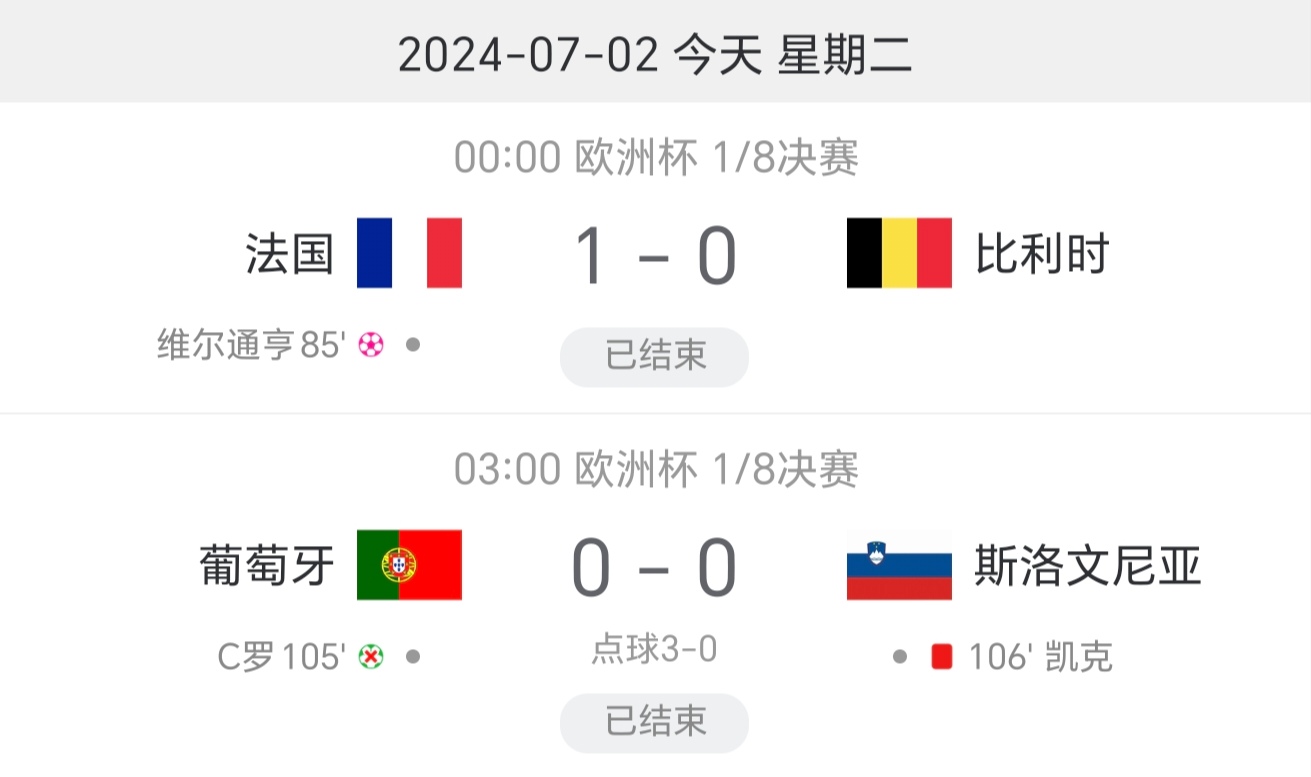The width and height of the screenshot is (1311, 777).
Task: Click the Belgium flag icon
Action: click(x=899, y=253)
